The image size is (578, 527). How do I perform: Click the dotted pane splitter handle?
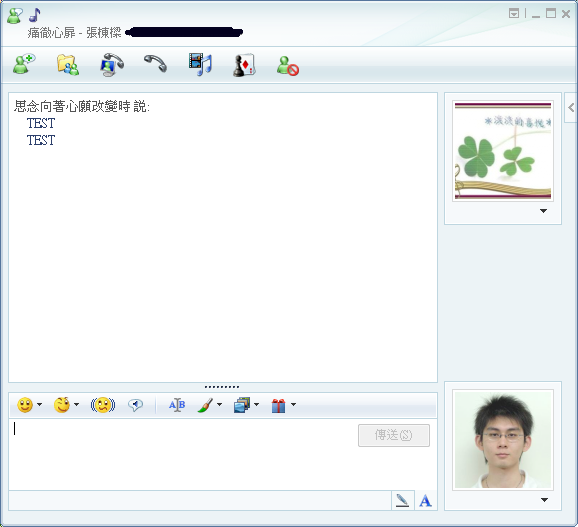[222, 387]
